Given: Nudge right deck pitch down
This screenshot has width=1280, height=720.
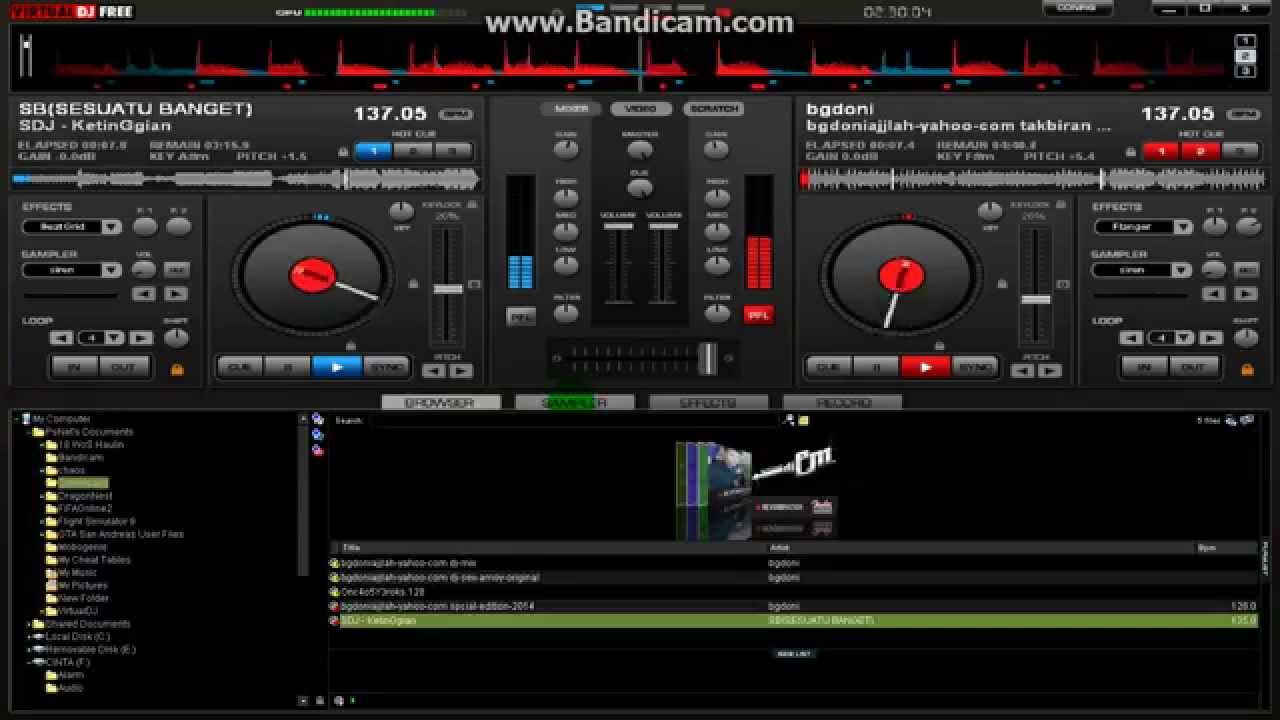Looking at the screenshot, I should coord(1022,371).
